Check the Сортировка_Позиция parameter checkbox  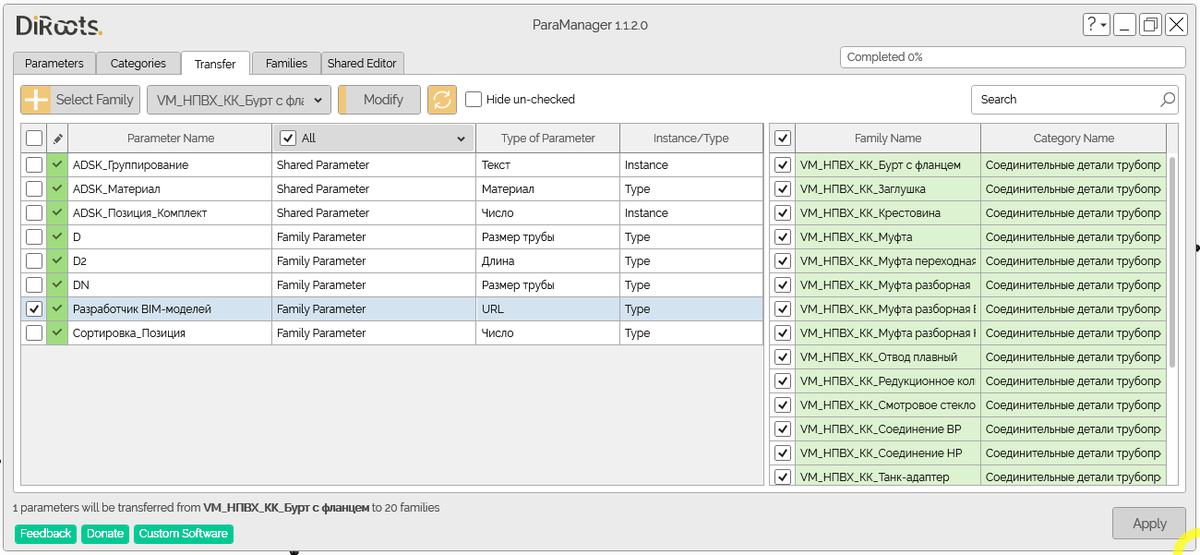tap(34, 333)
